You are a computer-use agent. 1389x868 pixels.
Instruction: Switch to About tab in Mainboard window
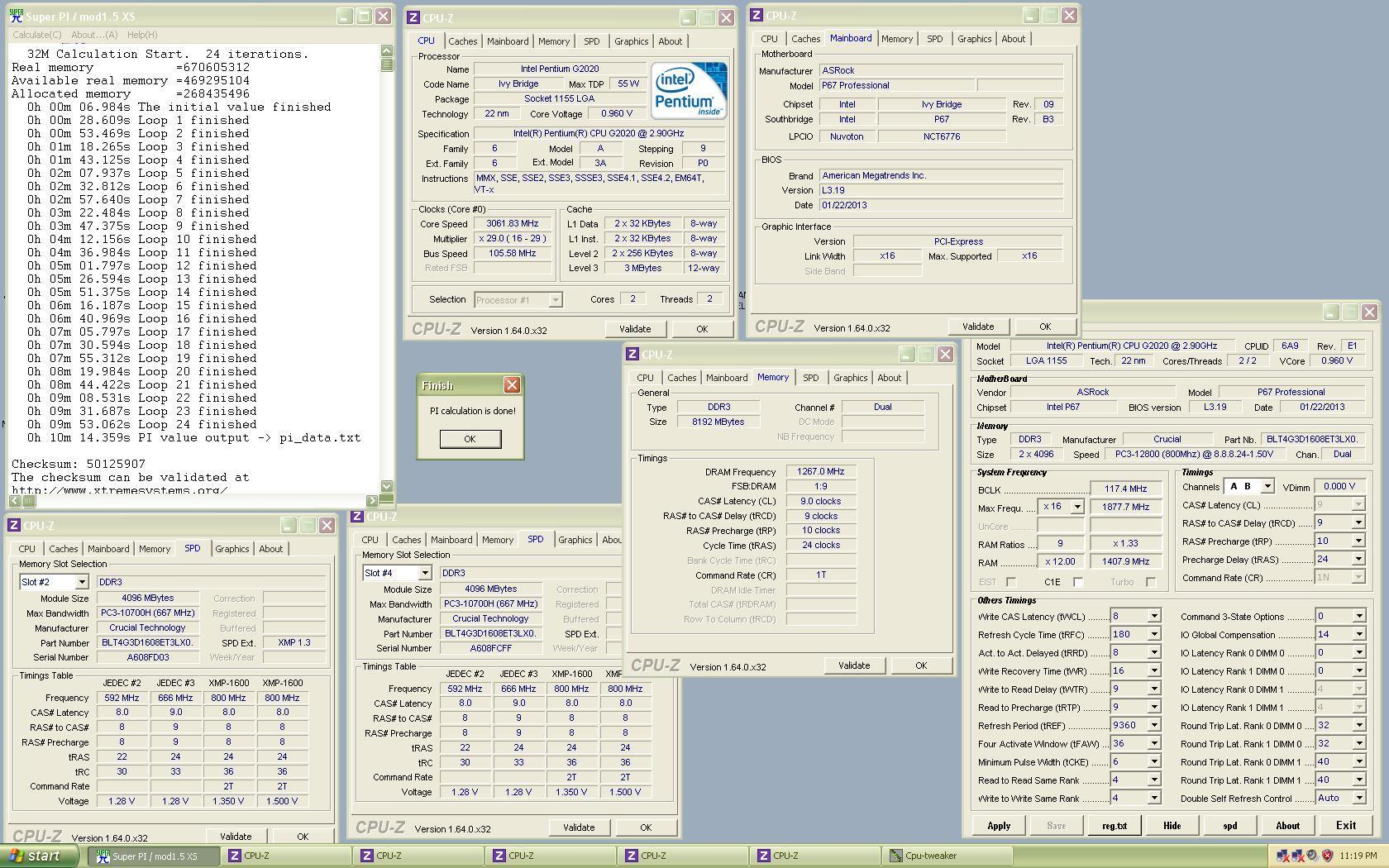1013,39
